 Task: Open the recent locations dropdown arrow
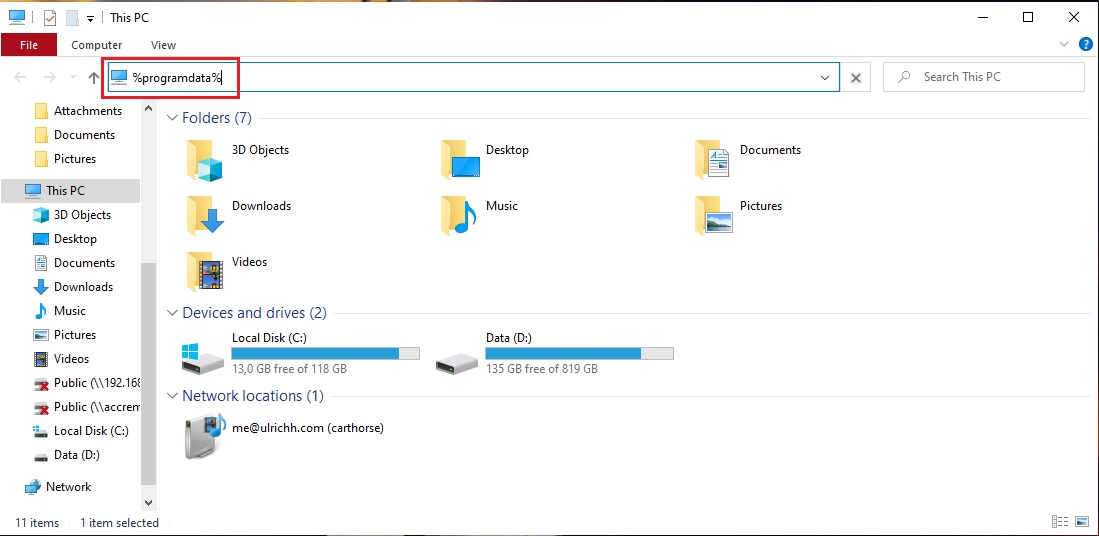pos(74,78)
